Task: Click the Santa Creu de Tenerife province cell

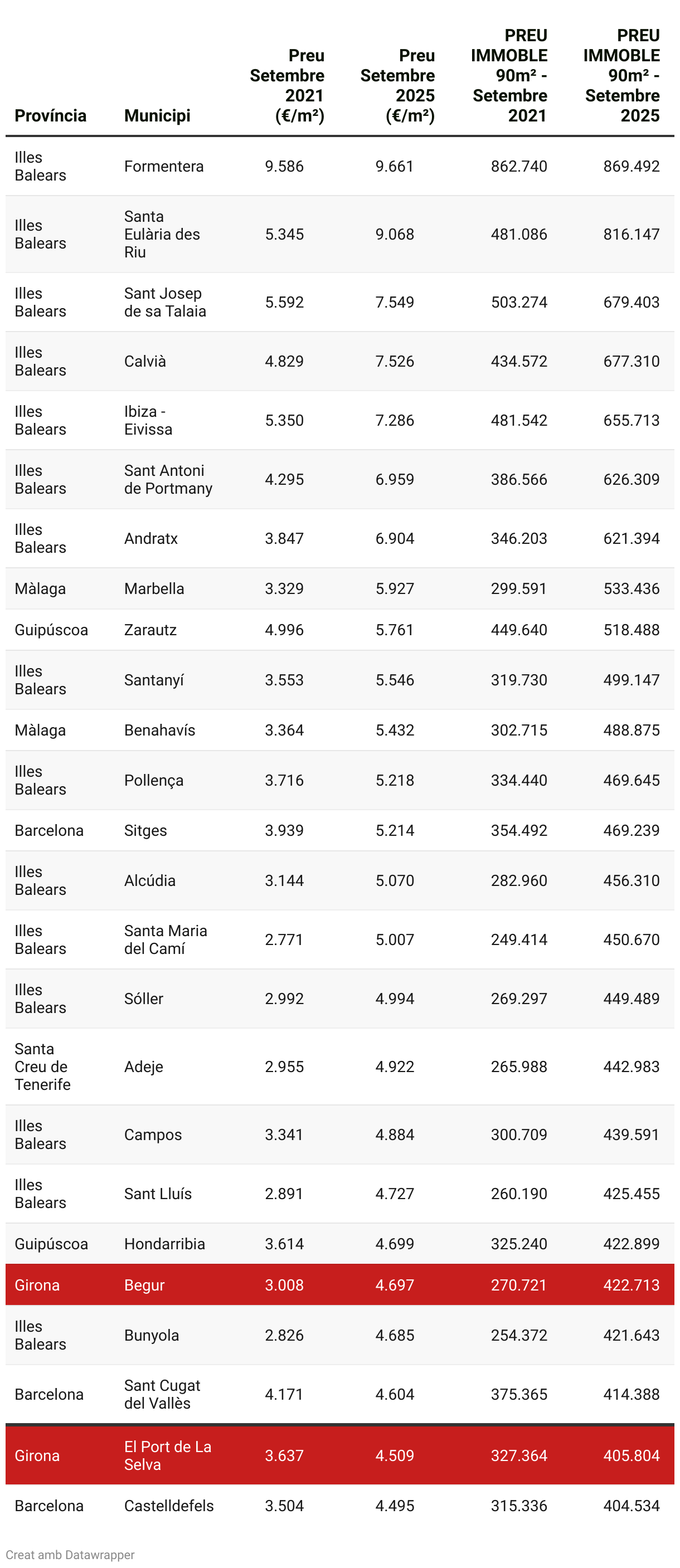Action: pyautogui.click(x=42, y=1067)
